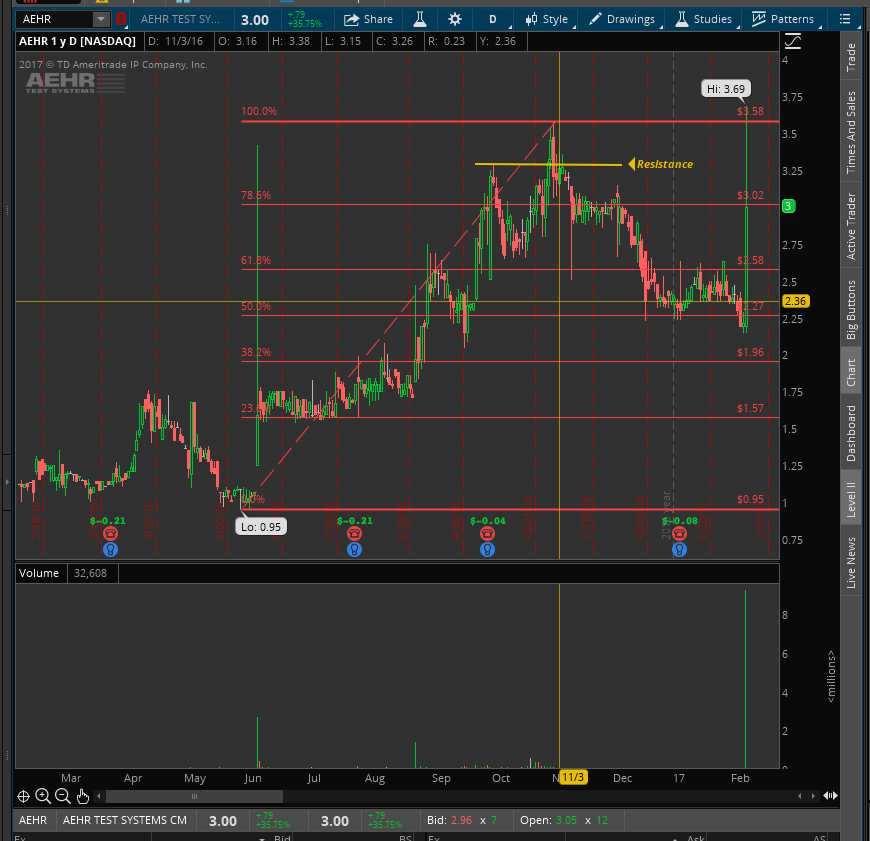Open the symbol selector dropdown arrow

(101, 19)
